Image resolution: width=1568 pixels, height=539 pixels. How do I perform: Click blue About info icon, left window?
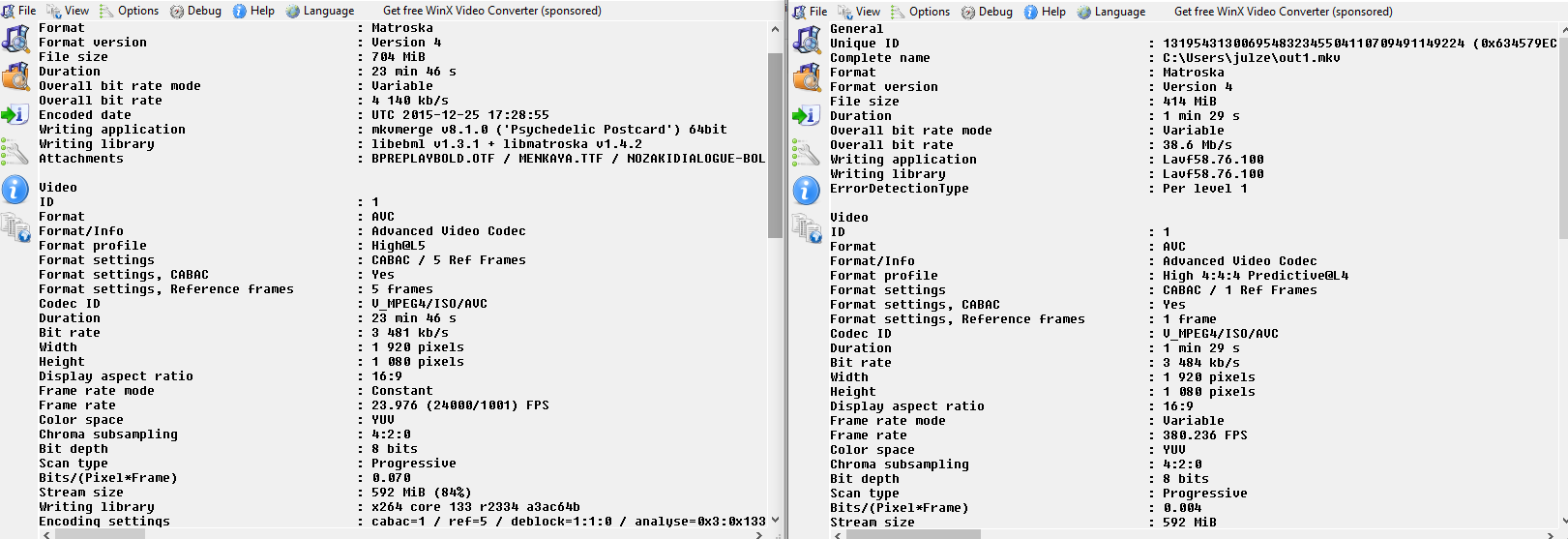point(15,190)
